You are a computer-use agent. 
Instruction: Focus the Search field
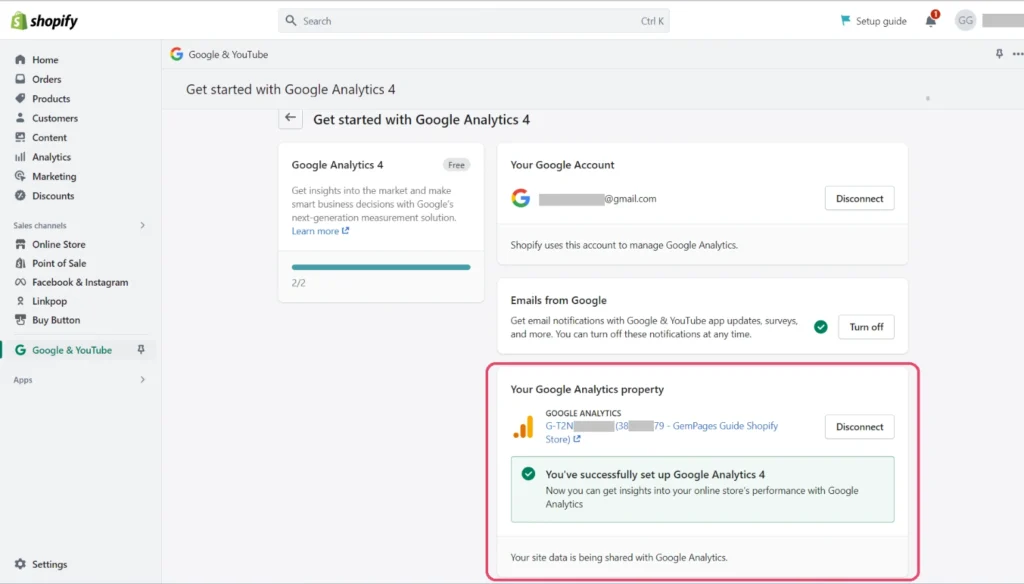[x=473, y=21]
